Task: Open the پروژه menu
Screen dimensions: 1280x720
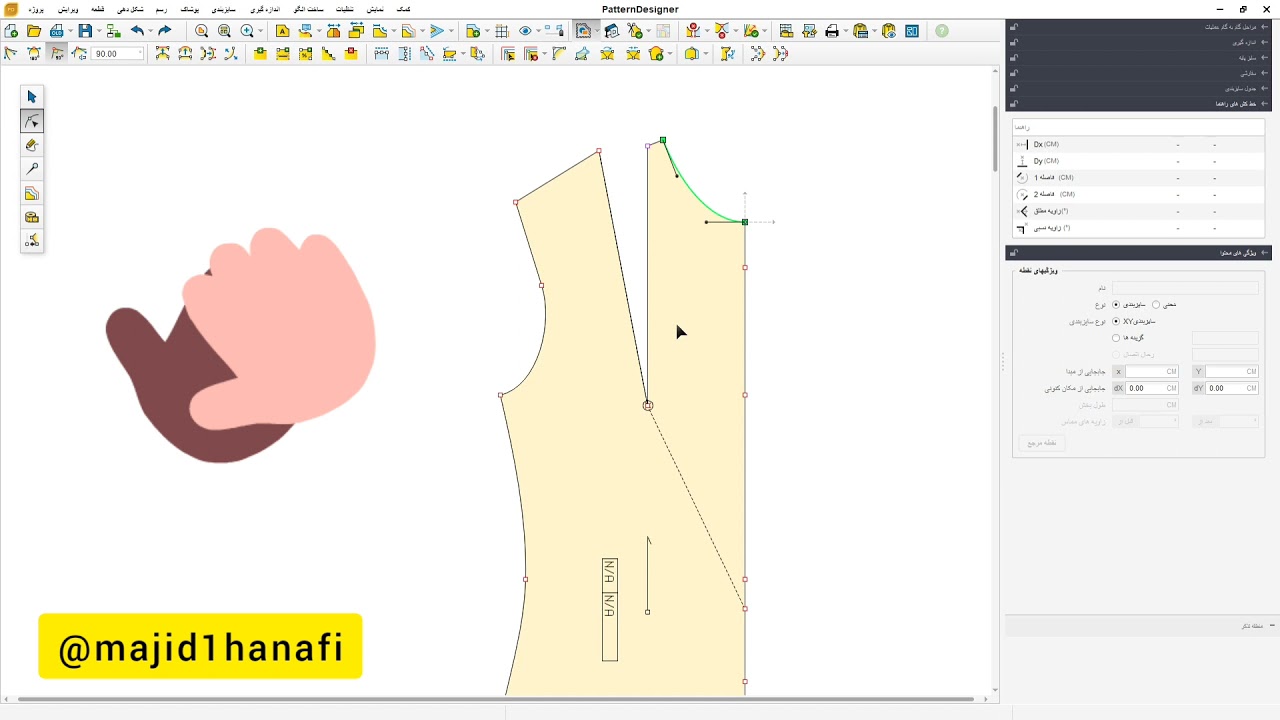Action: coord(36,9)
